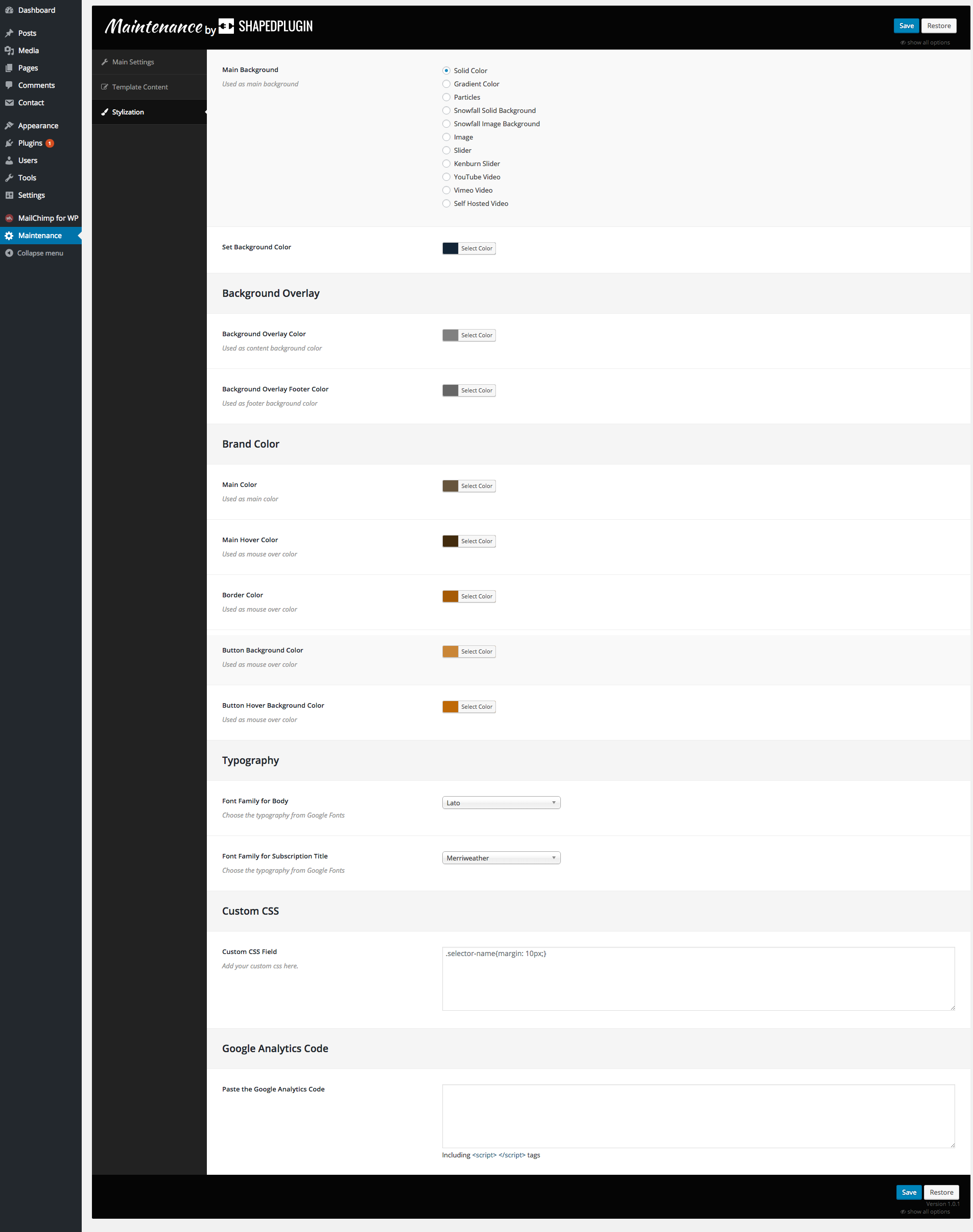Click the Users person icon
This screenshot has height=1232, width=973.
(9, 160)
